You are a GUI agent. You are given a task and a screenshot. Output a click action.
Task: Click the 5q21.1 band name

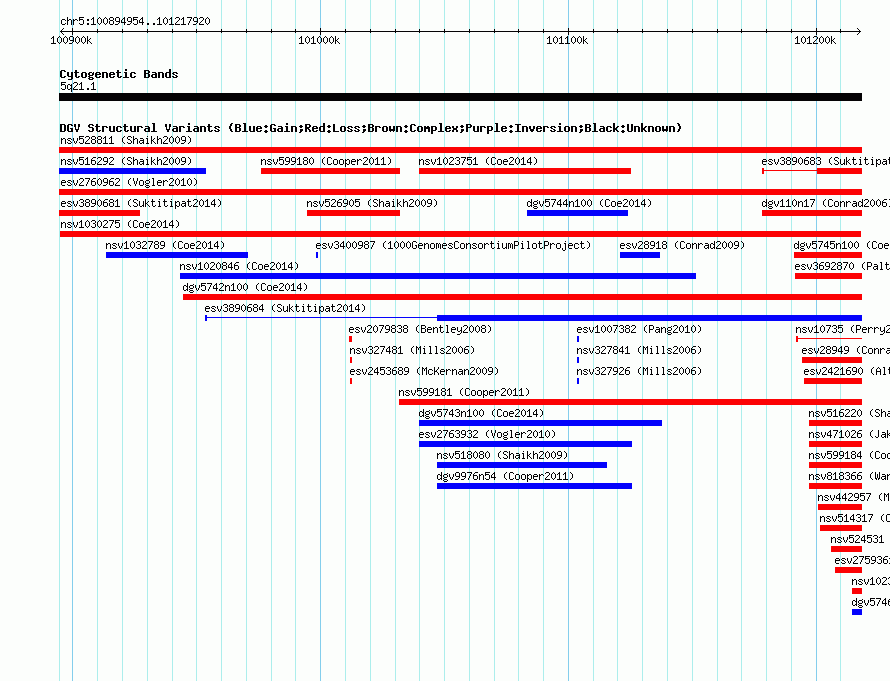click(78, 86)
